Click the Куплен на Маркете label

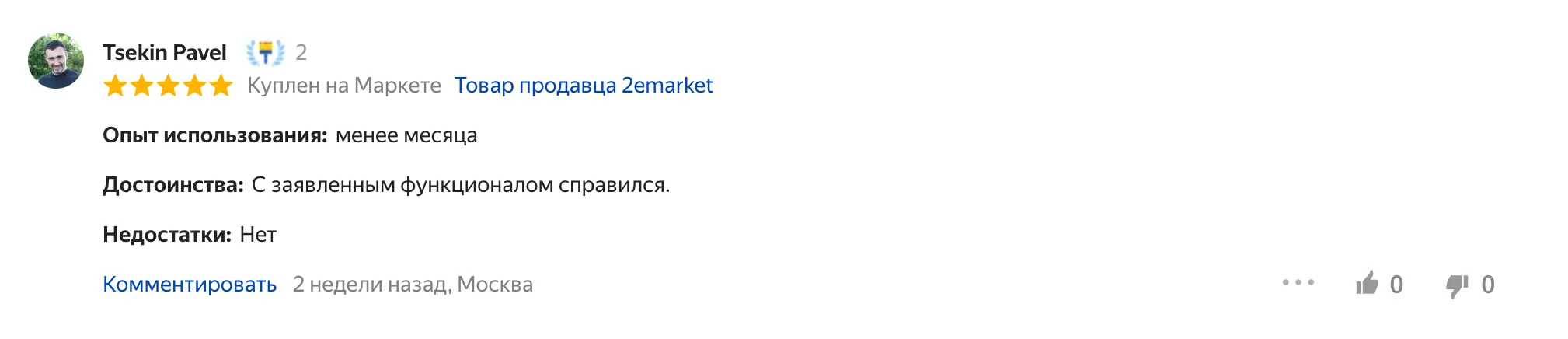tap(343, 86)
